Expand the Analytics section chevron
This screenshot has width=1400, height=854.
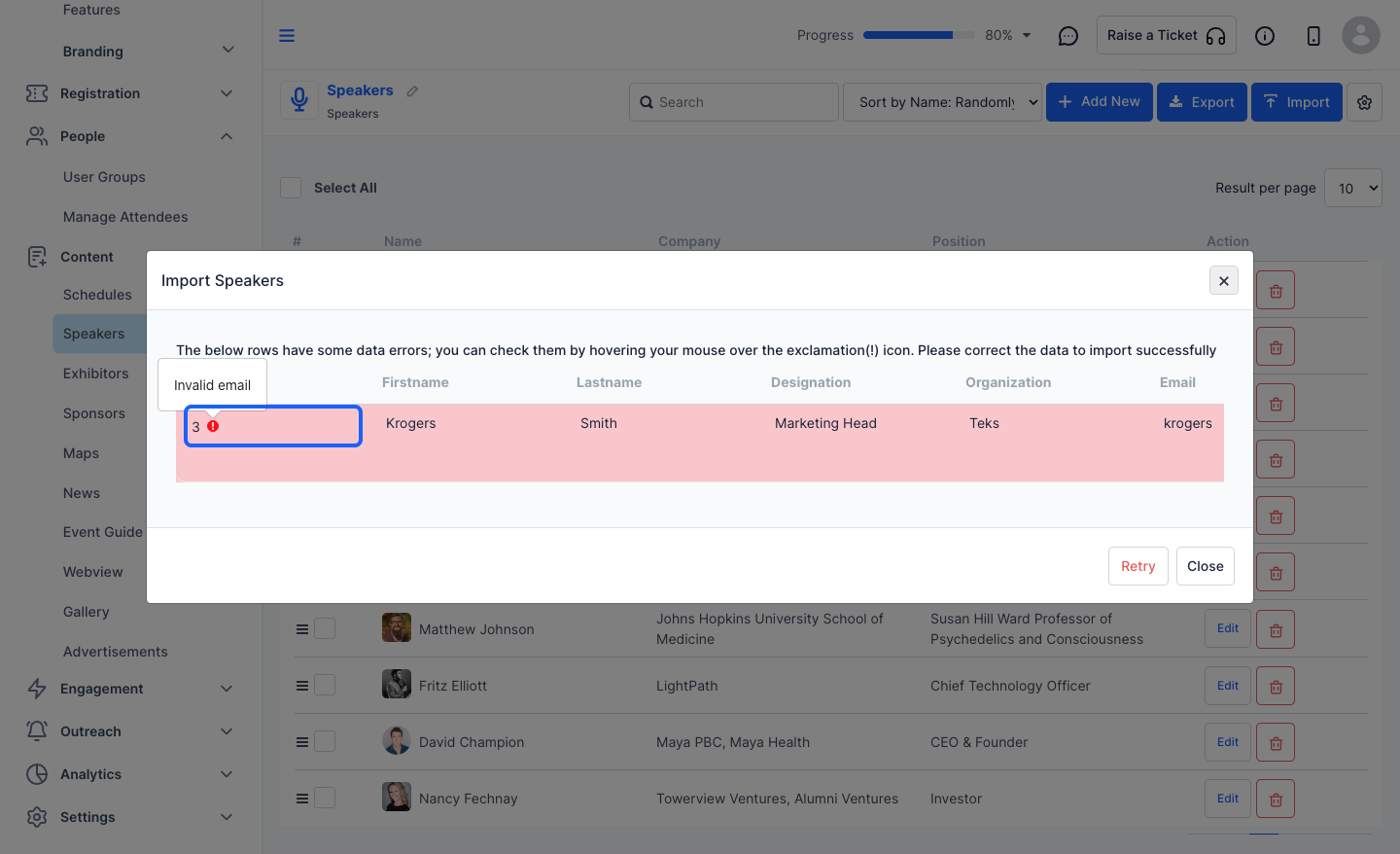227,774
